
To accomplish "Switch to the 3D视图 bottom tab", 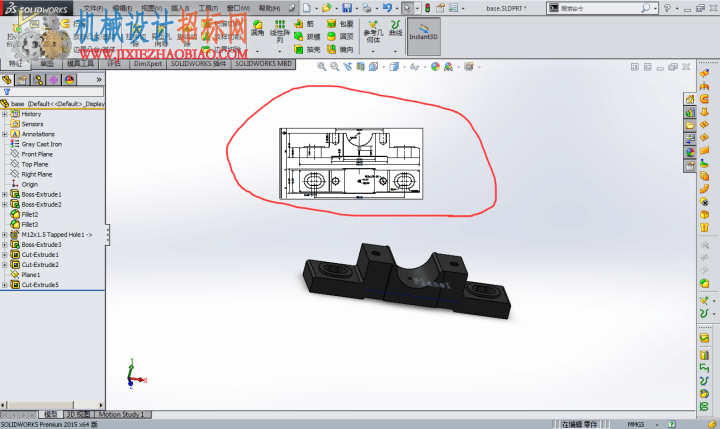I will point(78,414).
